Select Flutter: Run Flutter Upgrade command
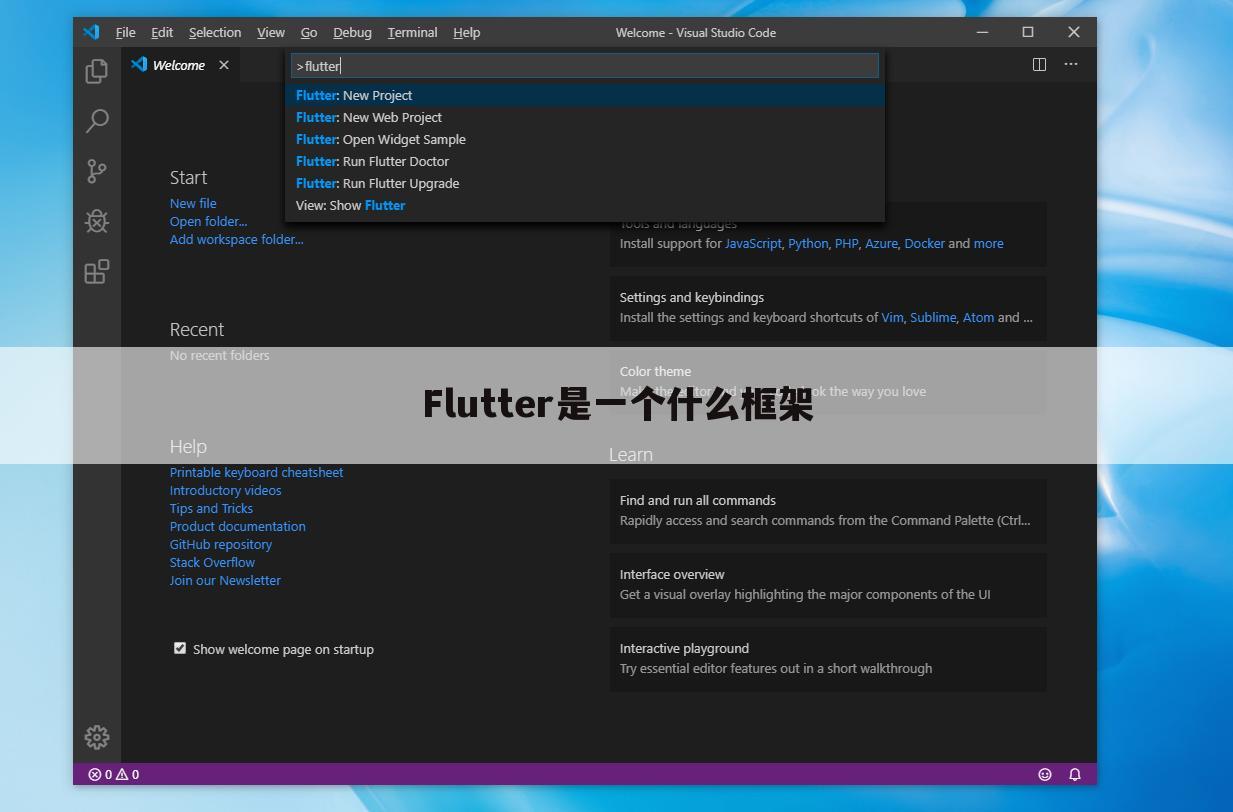 click(x=585, y=183)
